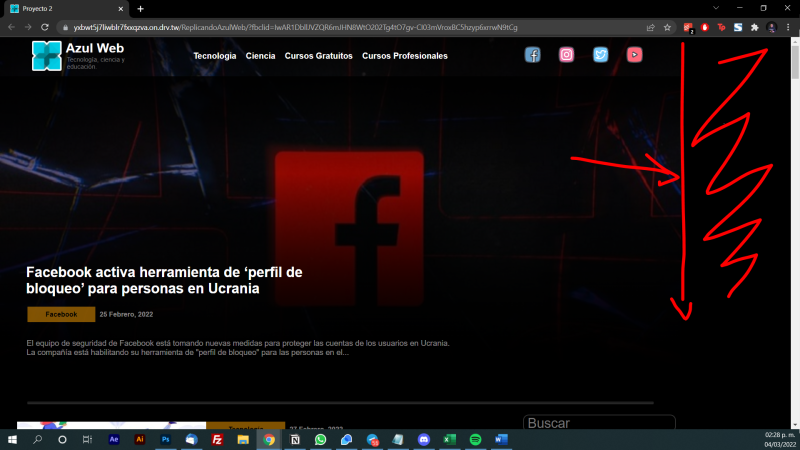Reload the page with the refresh icon
Screen dimensions: 800x450
click(x=45, y=27)
